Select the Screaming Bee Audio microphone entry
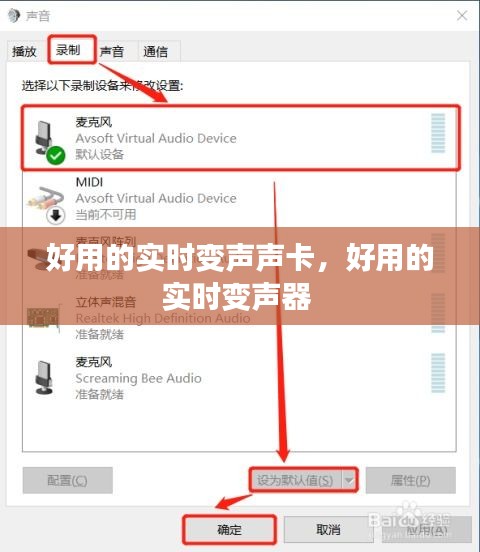 click(239, 377)
